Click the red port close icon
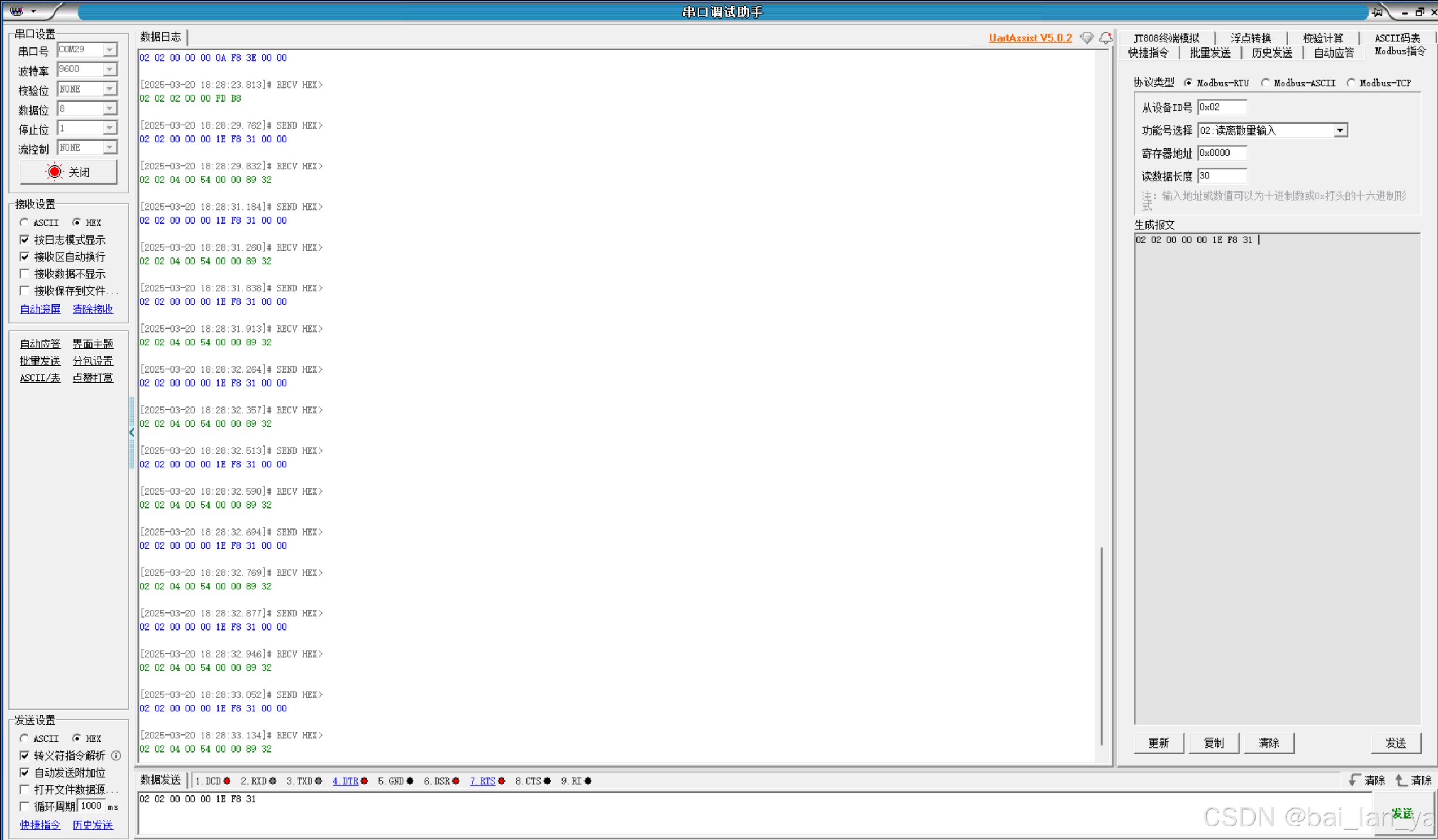 (x=54, y=172)
